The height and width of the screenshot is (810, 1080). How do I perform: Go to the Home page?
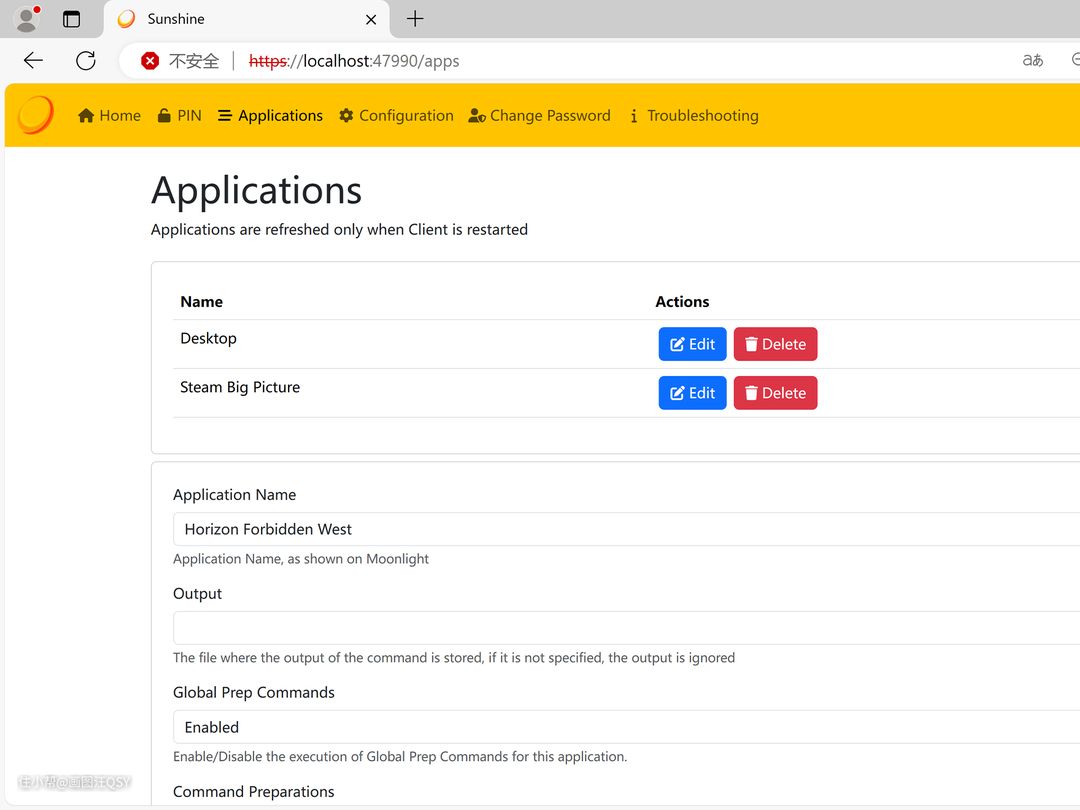click(110, 116)
